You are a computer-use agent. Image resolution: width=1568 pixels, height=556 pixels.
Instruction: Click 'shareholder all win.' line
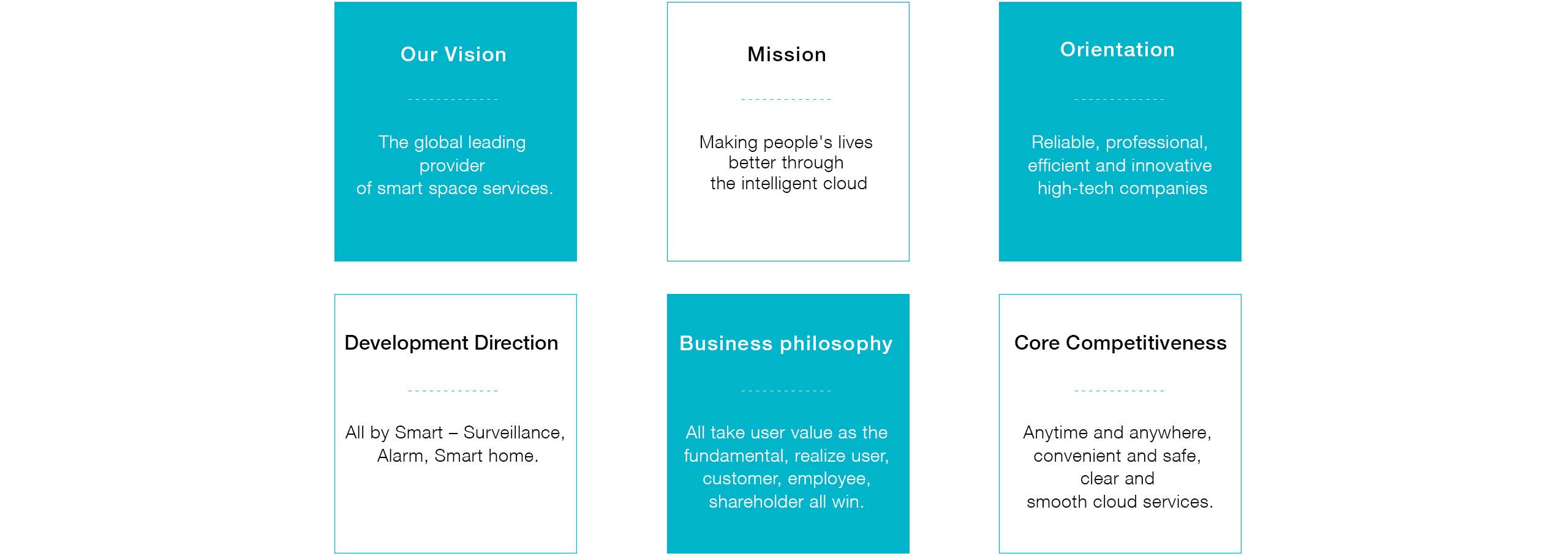[786, 502]
